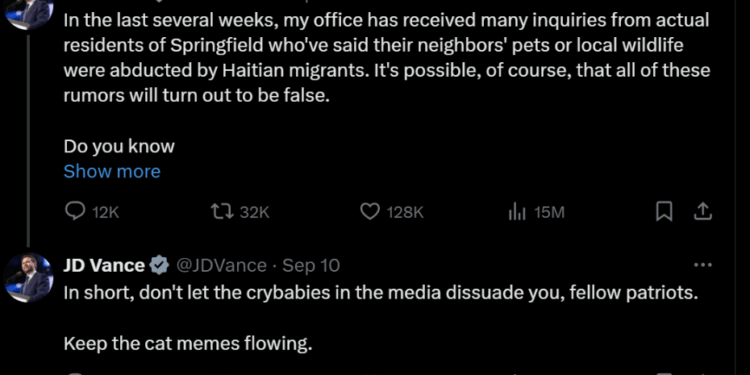Open the three-dot more menu on the reply tweet

click(x=703, y=265)
